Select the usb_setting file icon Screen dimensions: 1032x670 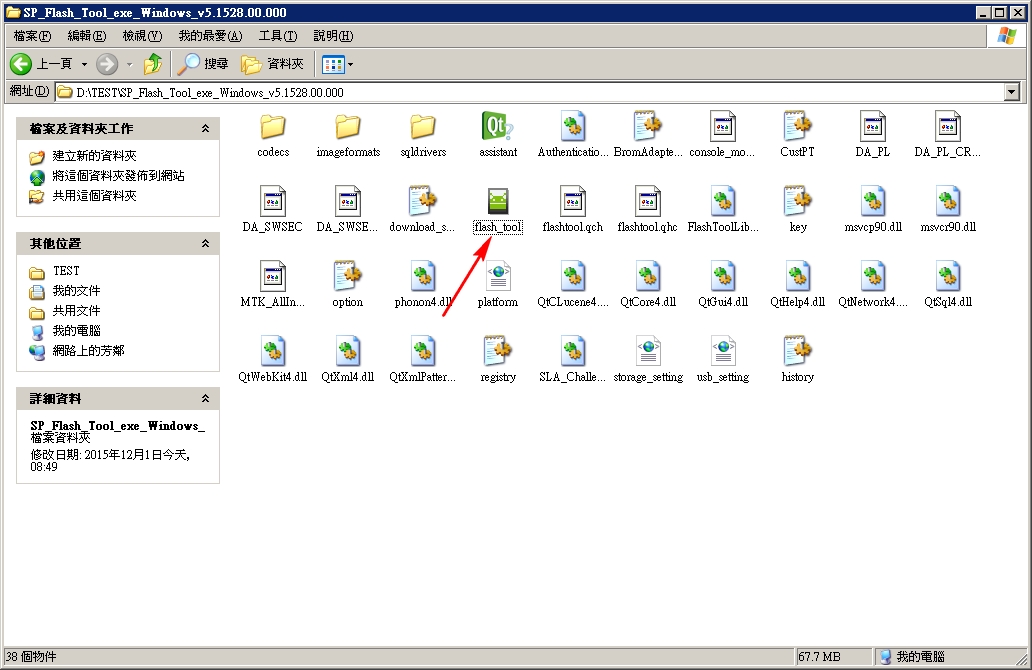coord(723,351)
